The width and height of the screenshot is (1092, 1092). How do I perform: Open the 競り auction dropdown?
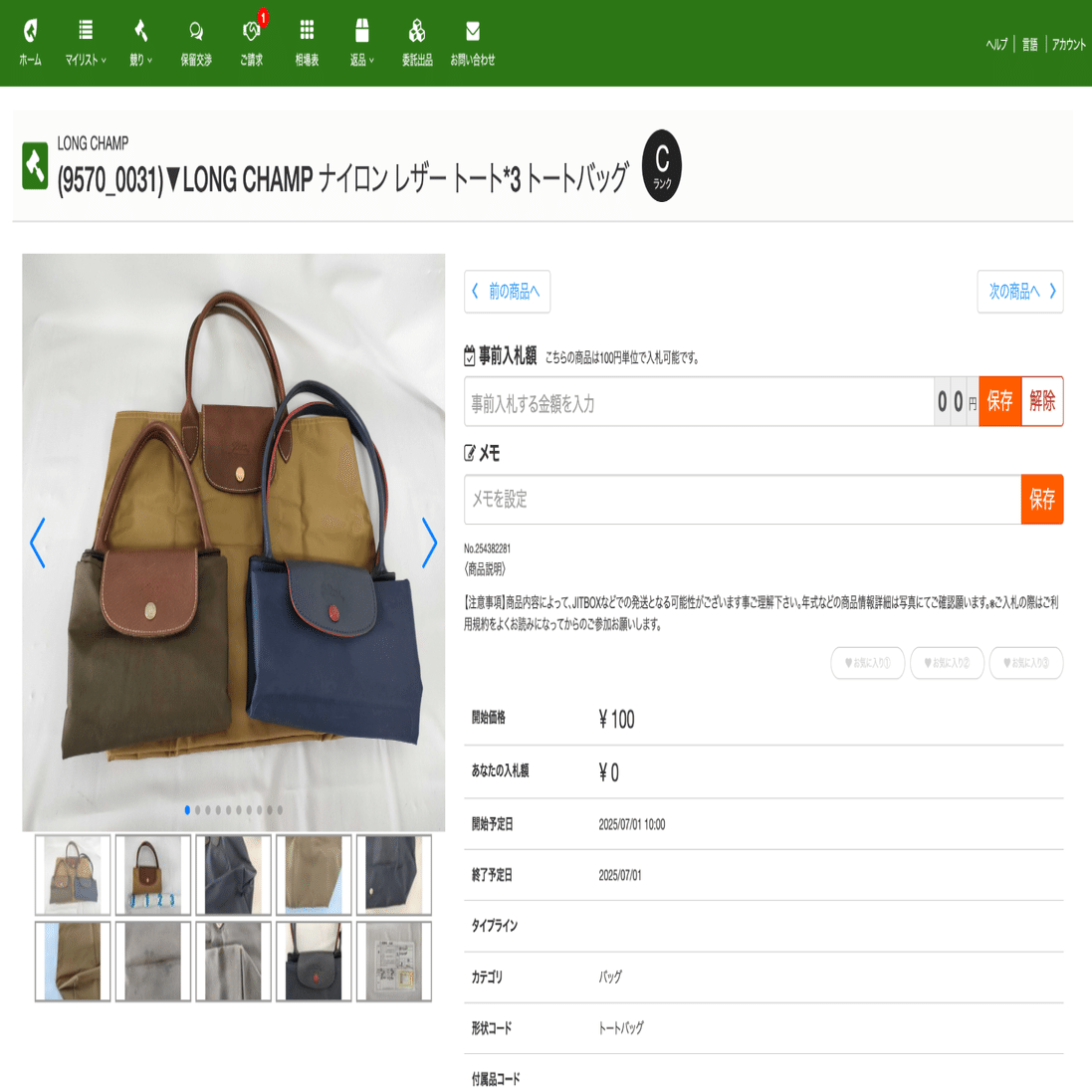pyautogui.click(x=140, y=43)
